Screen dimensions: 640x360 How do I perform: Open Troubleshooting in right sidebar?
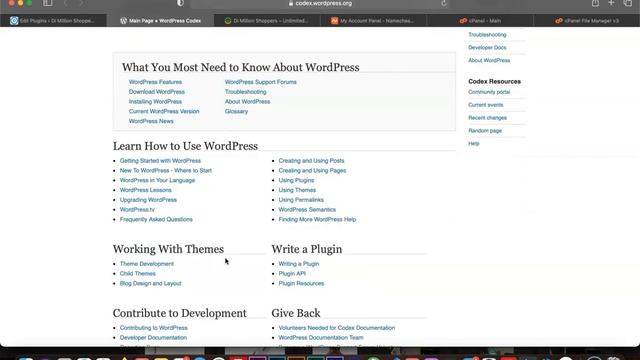[x=487, y=35]
